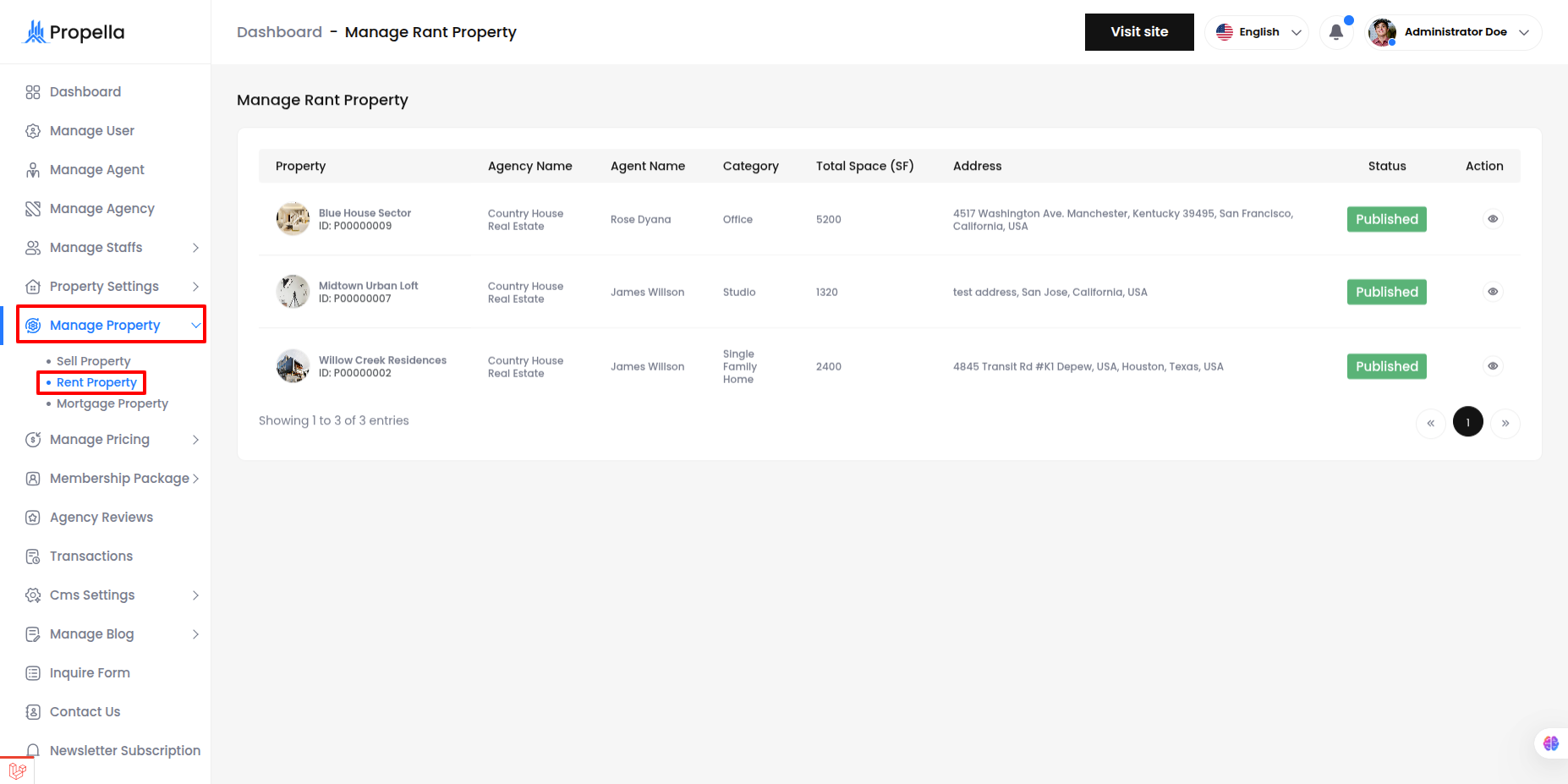This screenshot has height=784, width=1568.
Task: Click the Blue House Sector thumbnail
Action: (293, 219)
